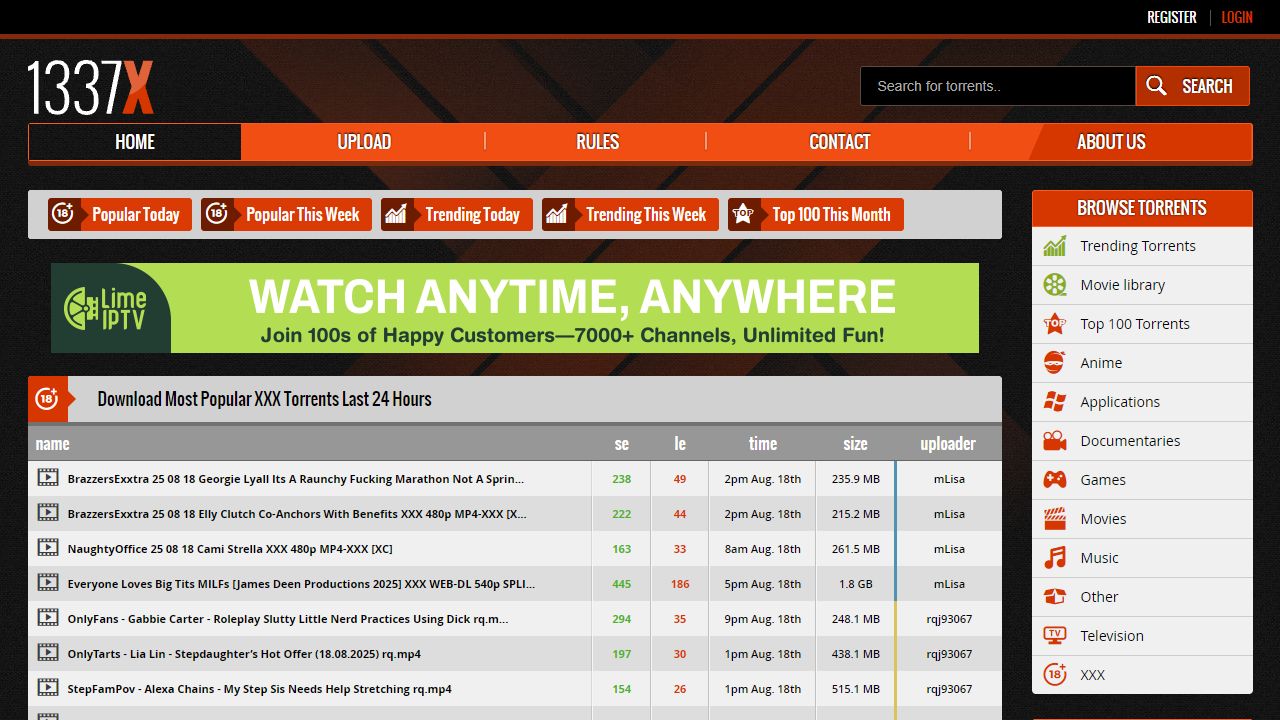Click the le column header
Screen dimensions: 1280x720
680,444
